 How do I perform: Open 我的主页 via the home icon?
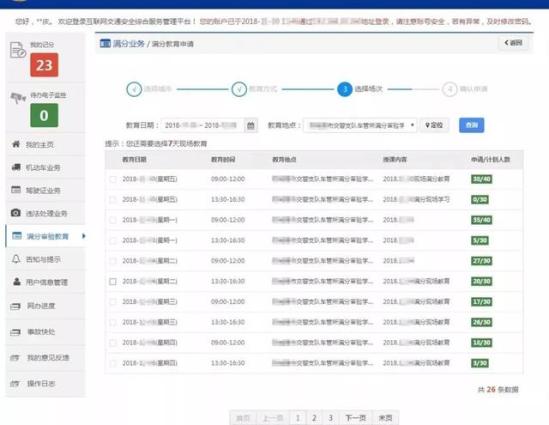pyautogui.click(x=16, y=144)
